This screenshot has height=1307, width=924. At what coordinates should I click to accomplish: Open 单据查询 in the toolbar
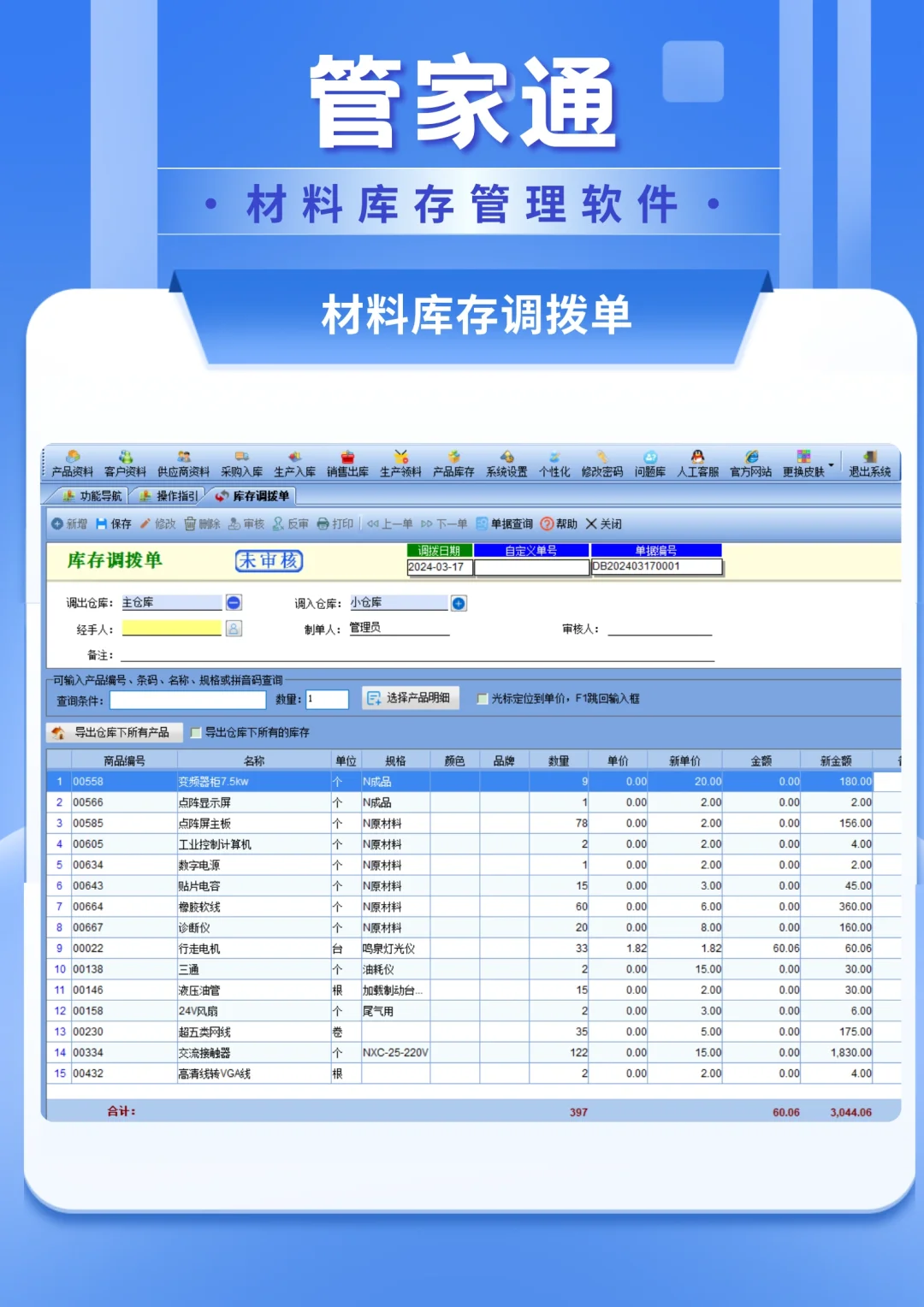[x=505, y=523]
